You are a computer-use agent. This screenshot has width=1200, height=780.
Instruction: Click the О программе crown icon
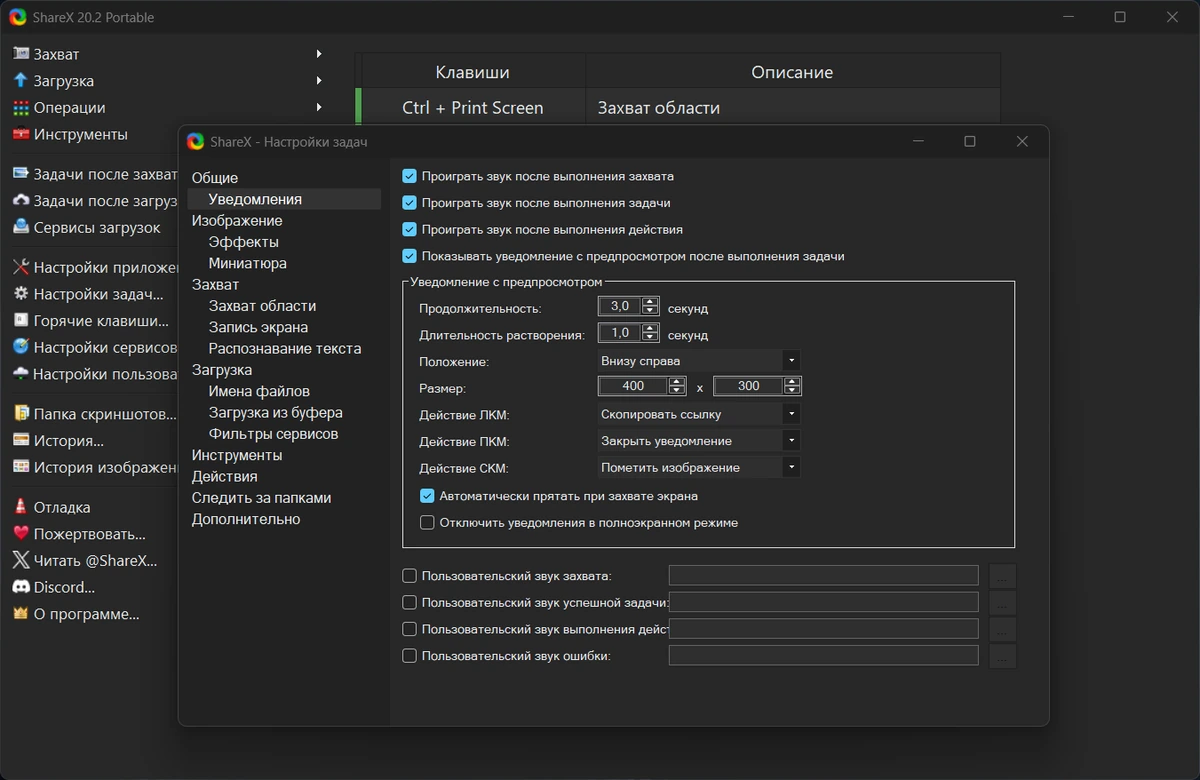coord(20,614)
